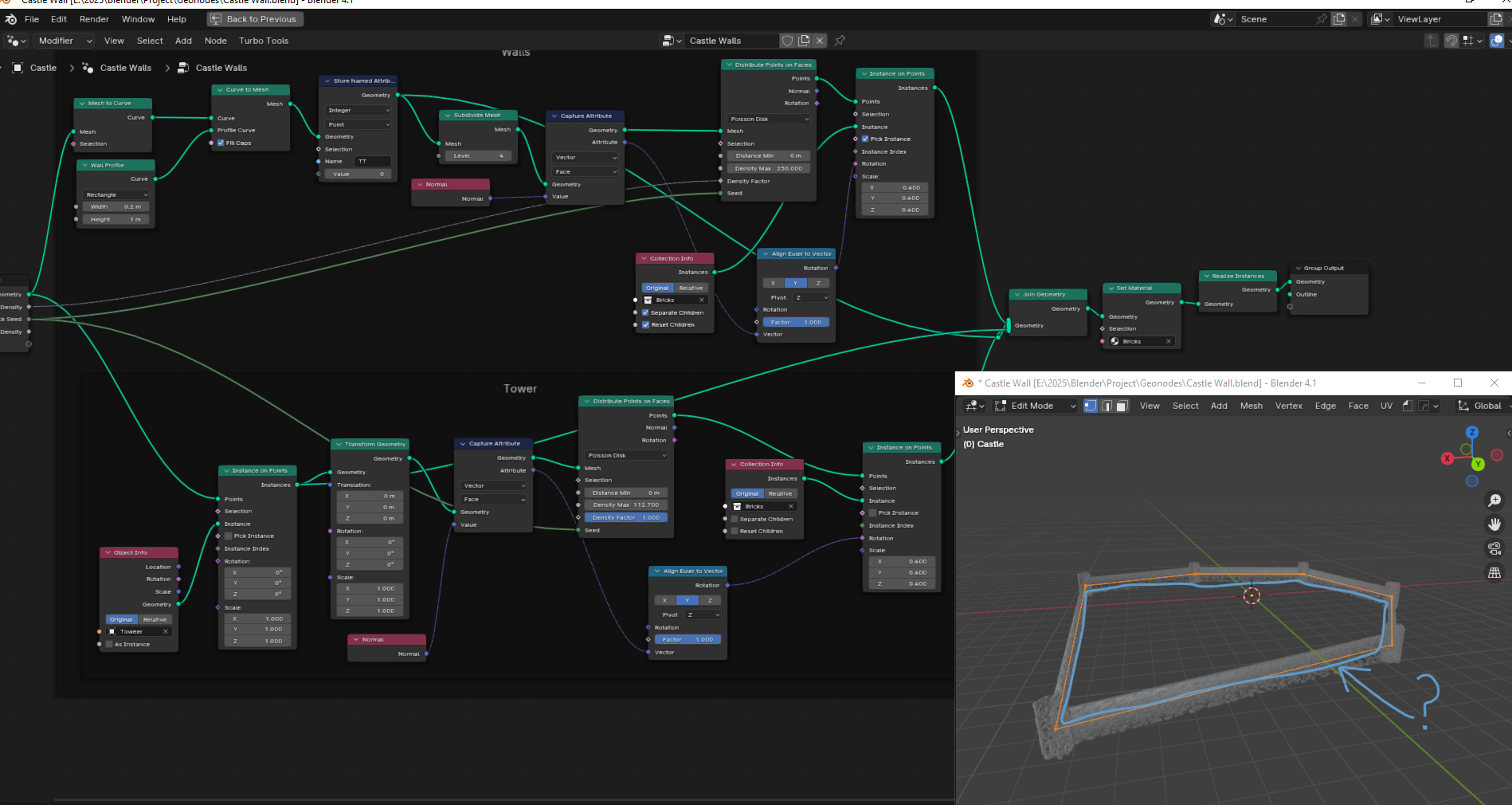Click the Vertex menu in viewport header
This screenshot has height=805, width=1512.
[1288, 406]
